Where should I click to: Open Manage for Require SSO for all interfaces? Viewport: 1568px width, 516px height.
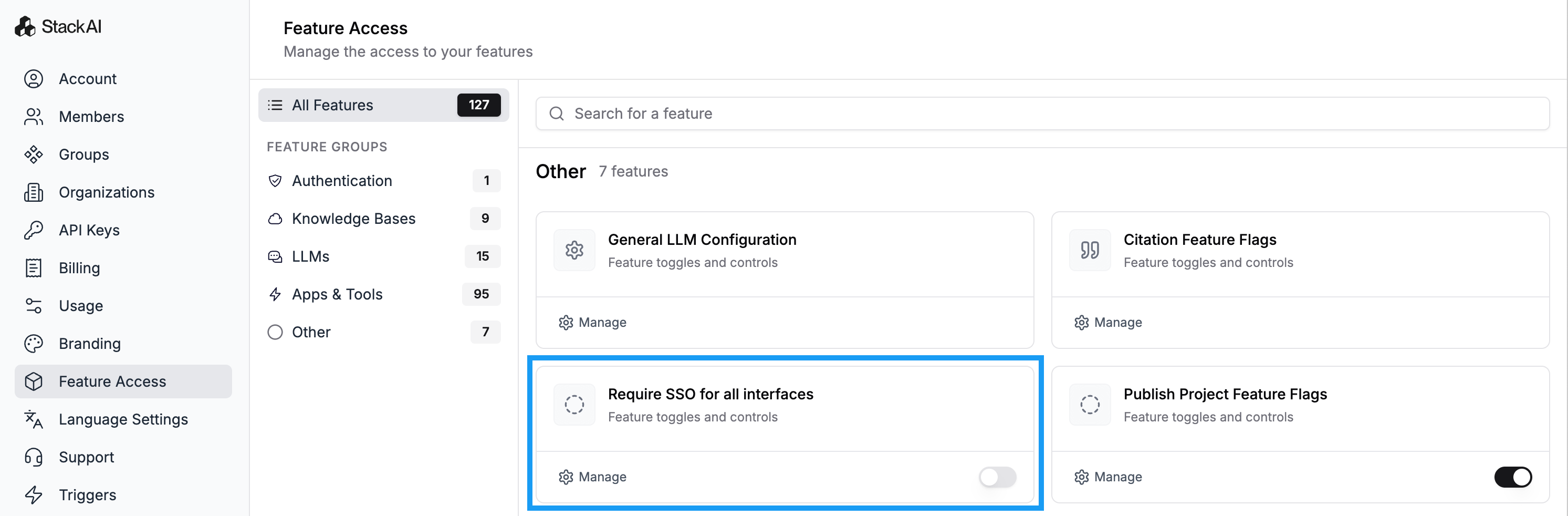[592, 477]
